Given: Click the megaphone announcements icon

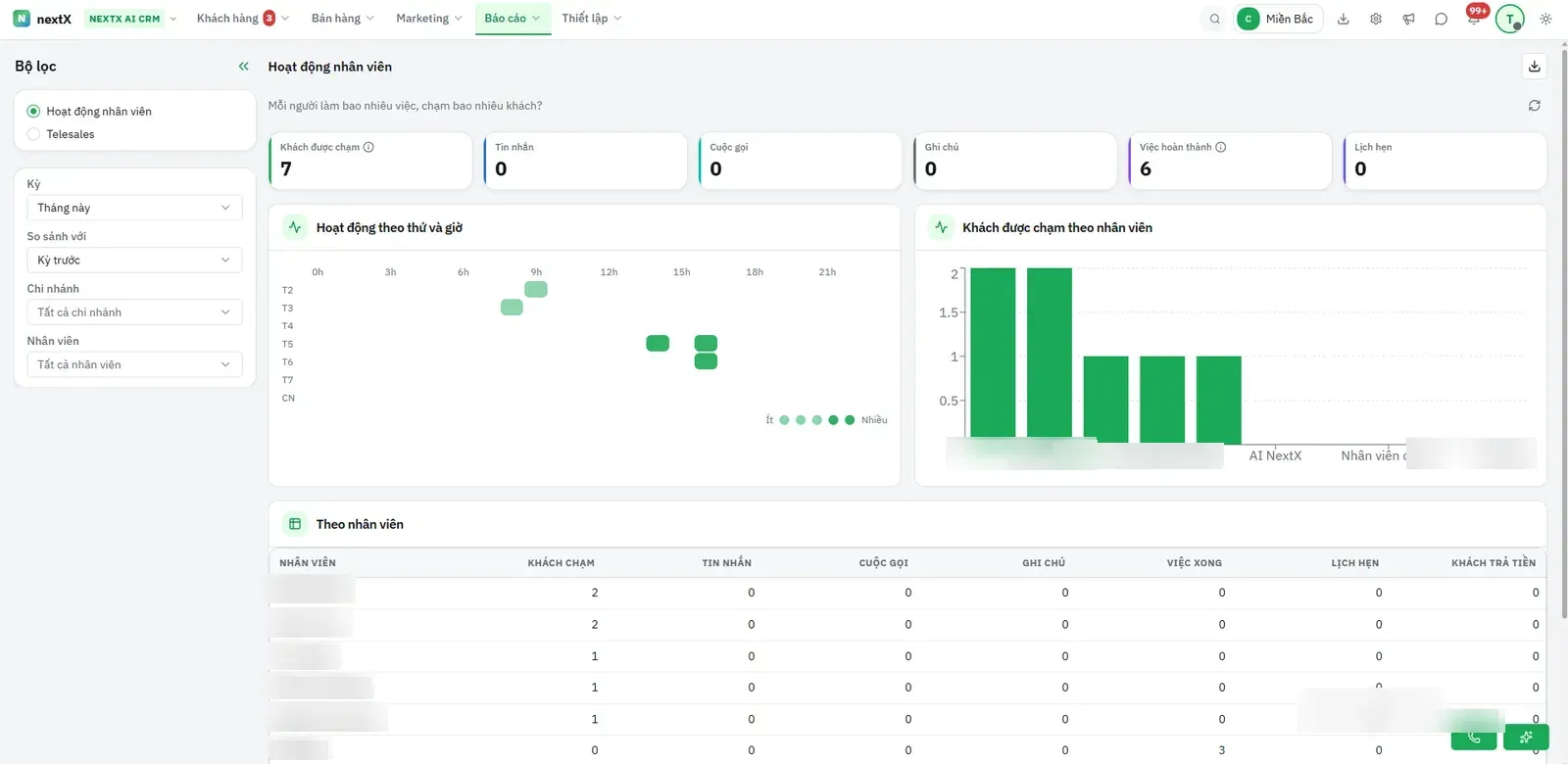Looking at the screenshot, I should (1408, 19).
